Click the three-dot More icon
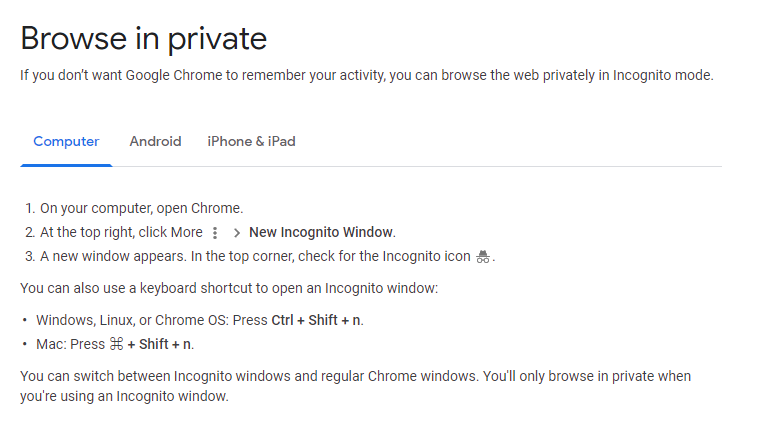This screenshot has width=766, height=439. pos(215,233)
